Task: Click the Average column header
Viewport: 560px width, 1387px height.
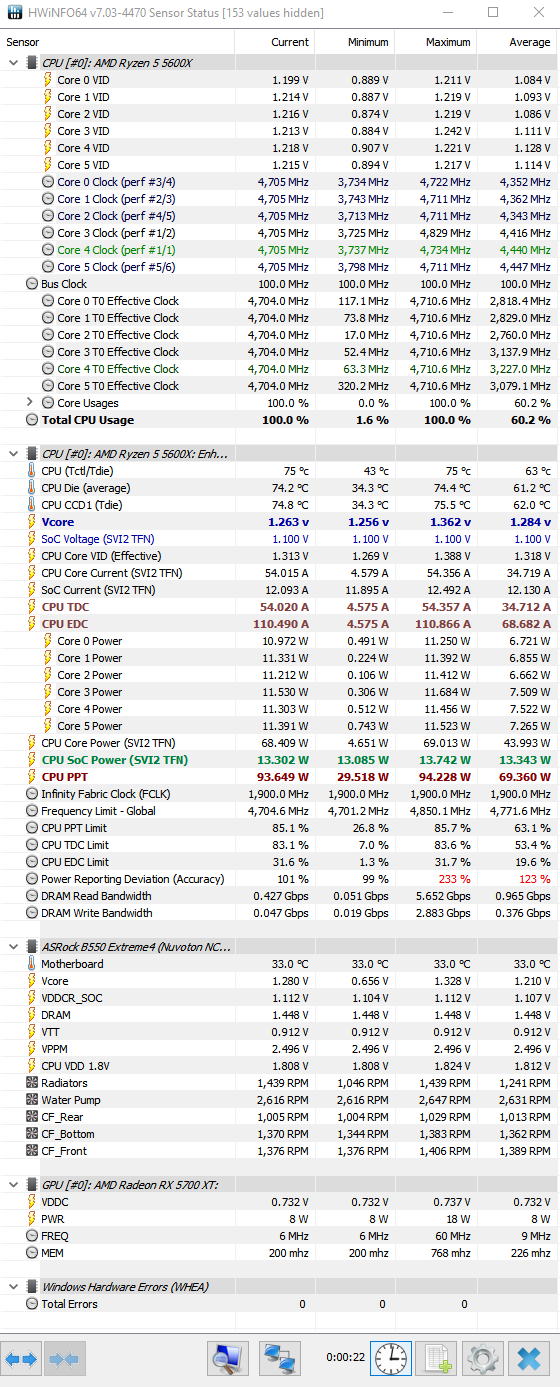Action: 516,42
